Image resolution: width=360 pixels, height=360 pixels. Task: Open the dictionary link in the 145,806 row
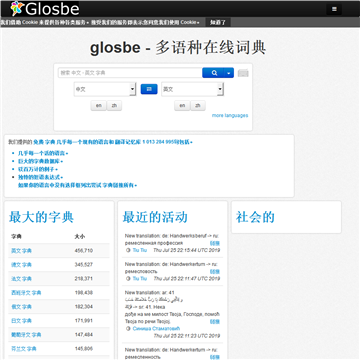(x=24, y=349)
